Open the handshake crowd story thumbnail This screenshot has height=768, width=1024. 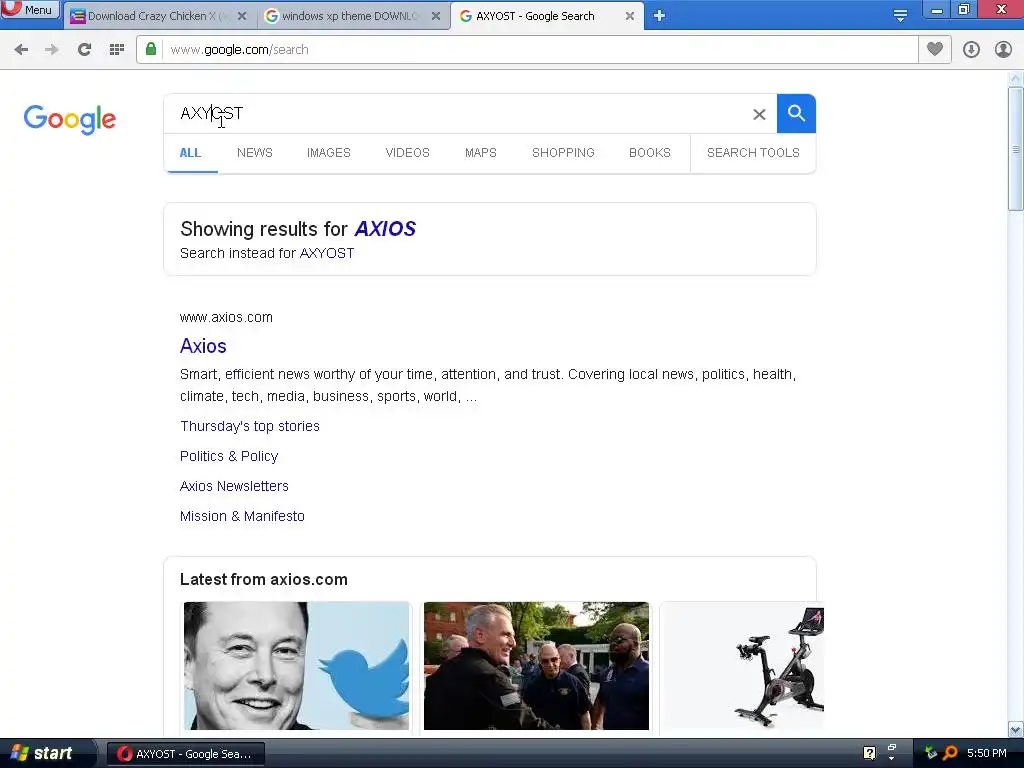(x=536, y=665)
